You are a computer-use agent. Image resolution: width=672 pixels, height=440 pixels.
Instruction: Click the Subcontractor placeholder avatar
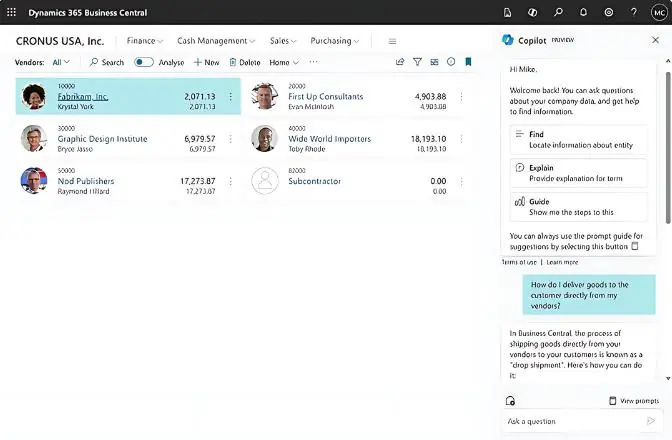pyautogui.click(x=264, y=180)
